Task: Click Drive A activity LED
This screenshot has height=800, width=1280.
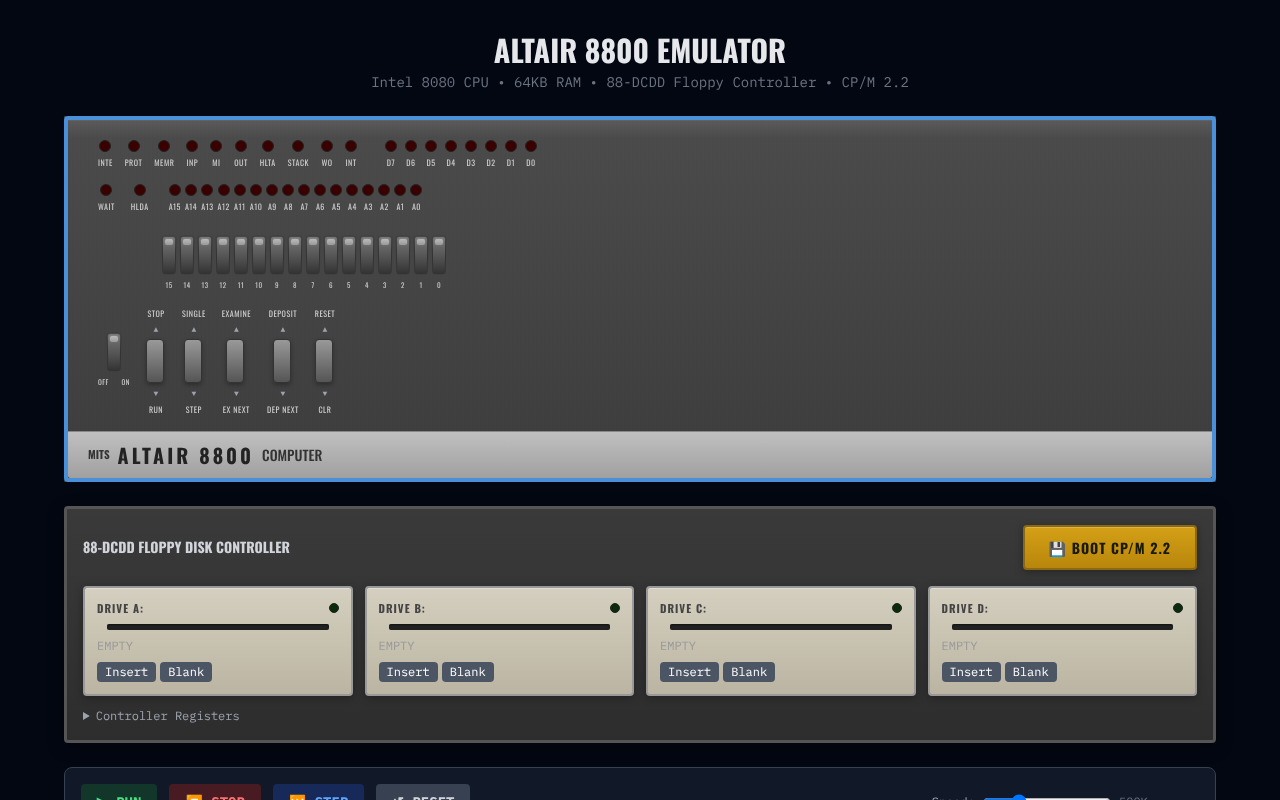Action: pos(334,608)
